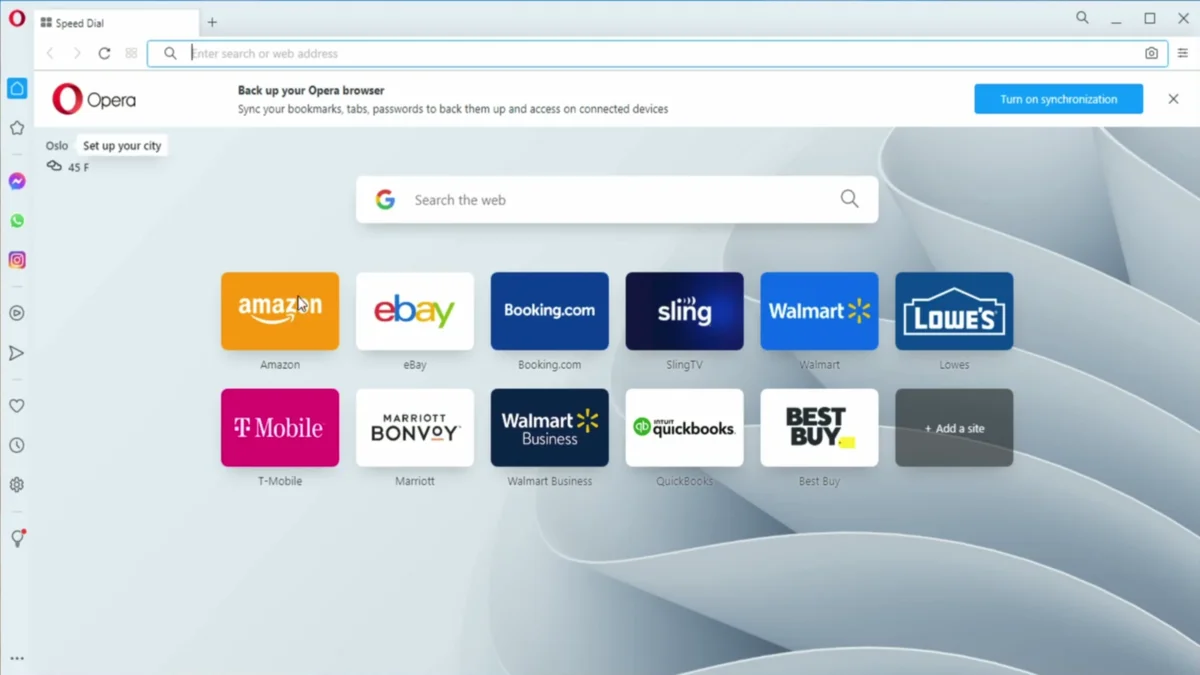Open Bookmarks star icon in sidebar
Image resolution: width=1200 pixels, height=675 pixels.
[17, 128]
